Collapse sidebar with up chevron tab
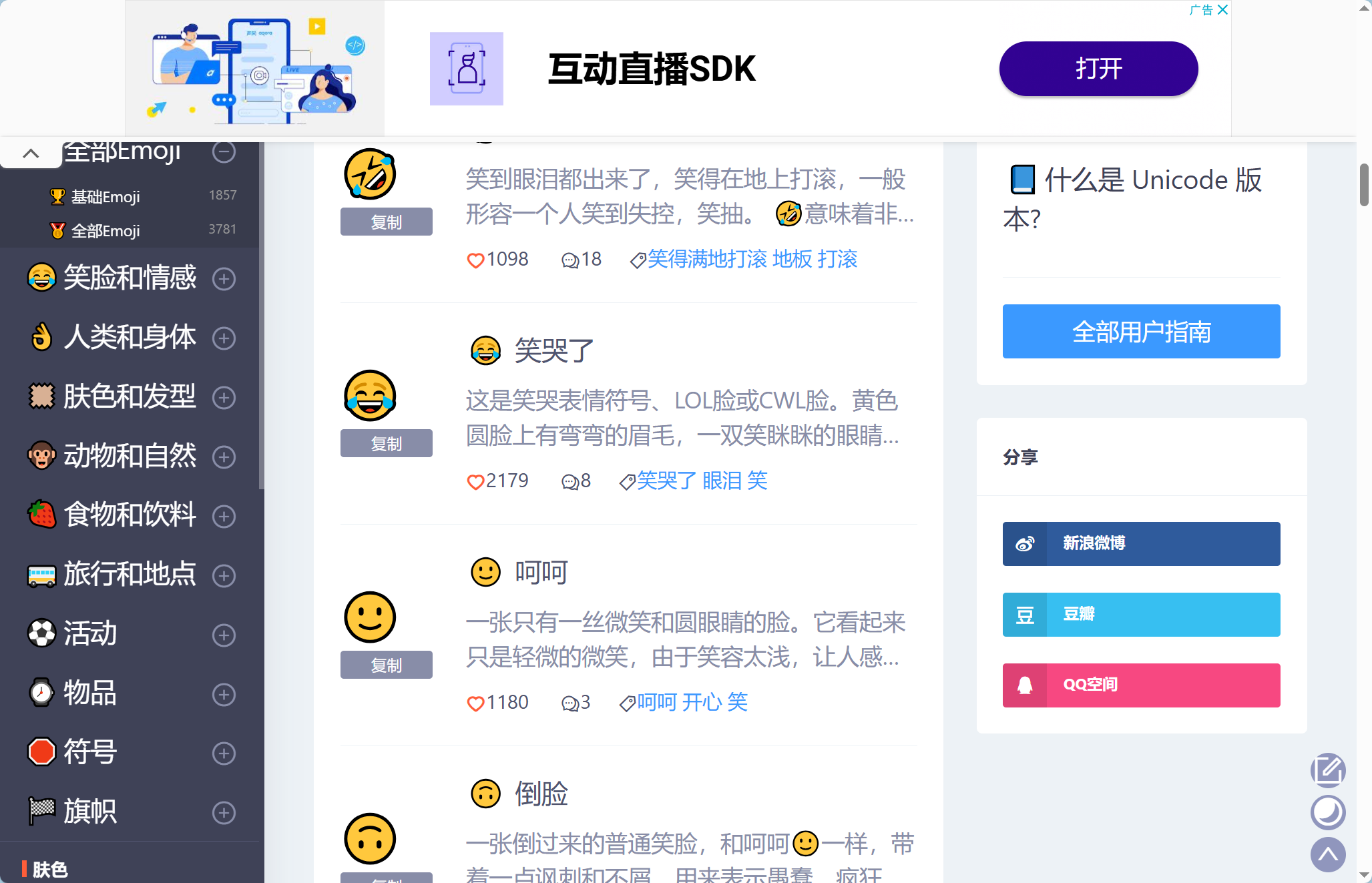Image resolution: width=1372 pixels, height=883 pixels. point(31,154)
